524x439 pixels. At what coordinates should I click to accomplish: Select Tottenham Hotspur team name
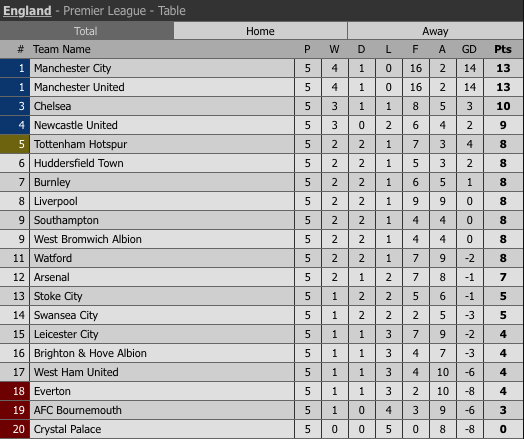point(81,144)
